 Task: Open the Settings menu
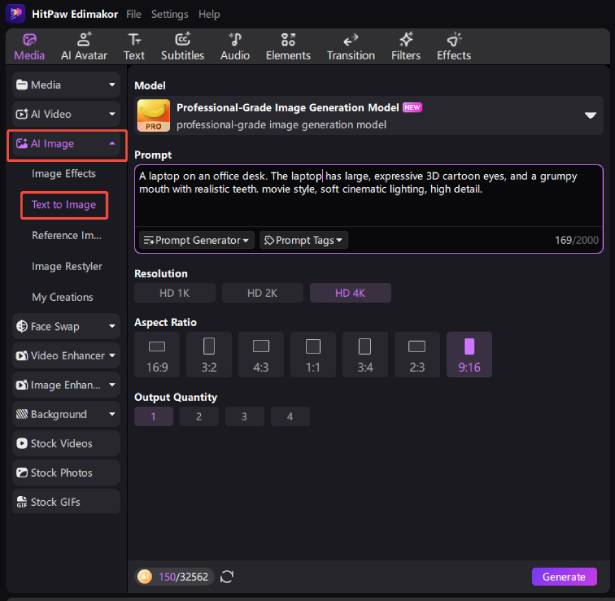pyautogui.click(x=170, y=14)
